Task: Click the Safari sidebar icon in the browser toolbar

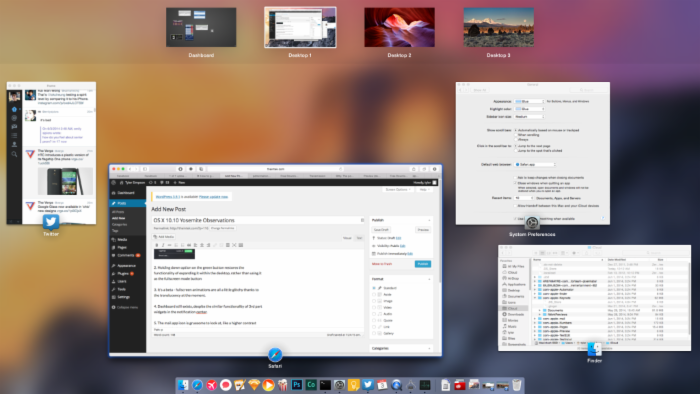Action: [x=145, y=169]
